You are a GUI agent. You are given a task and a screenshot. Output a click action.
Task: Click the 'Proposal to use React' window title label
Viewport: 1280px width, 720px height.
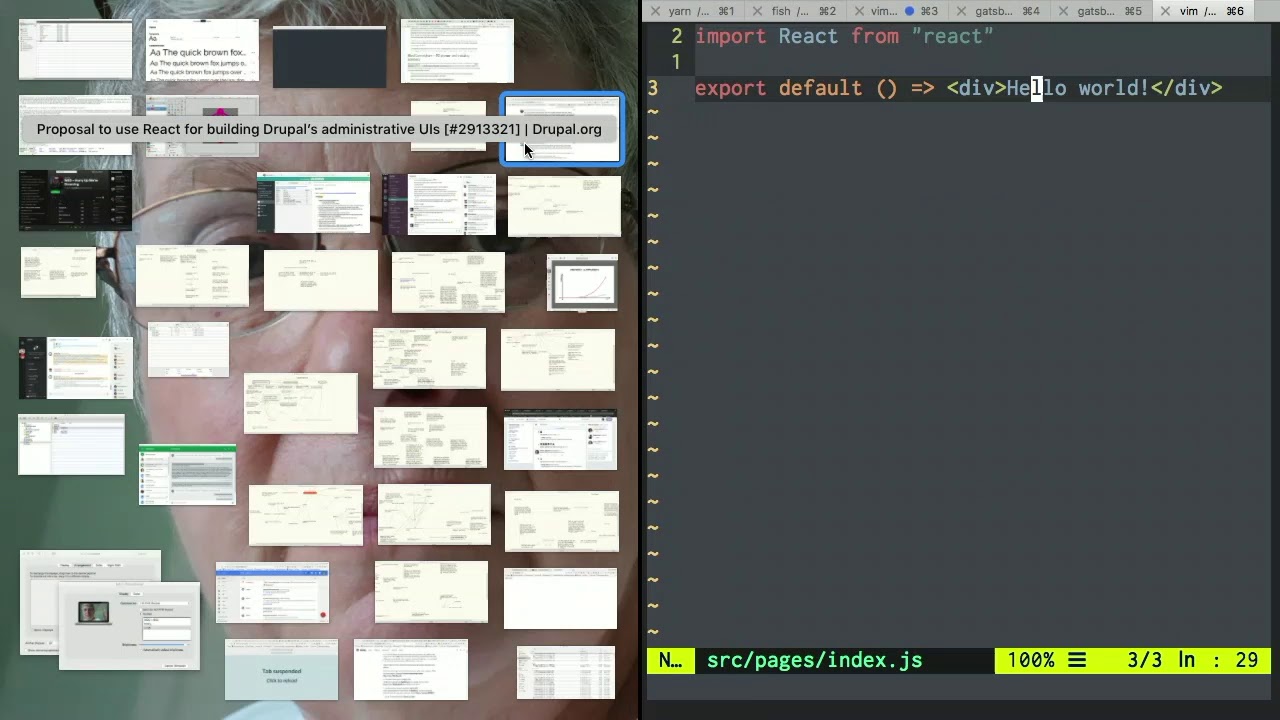coord(319,129)
